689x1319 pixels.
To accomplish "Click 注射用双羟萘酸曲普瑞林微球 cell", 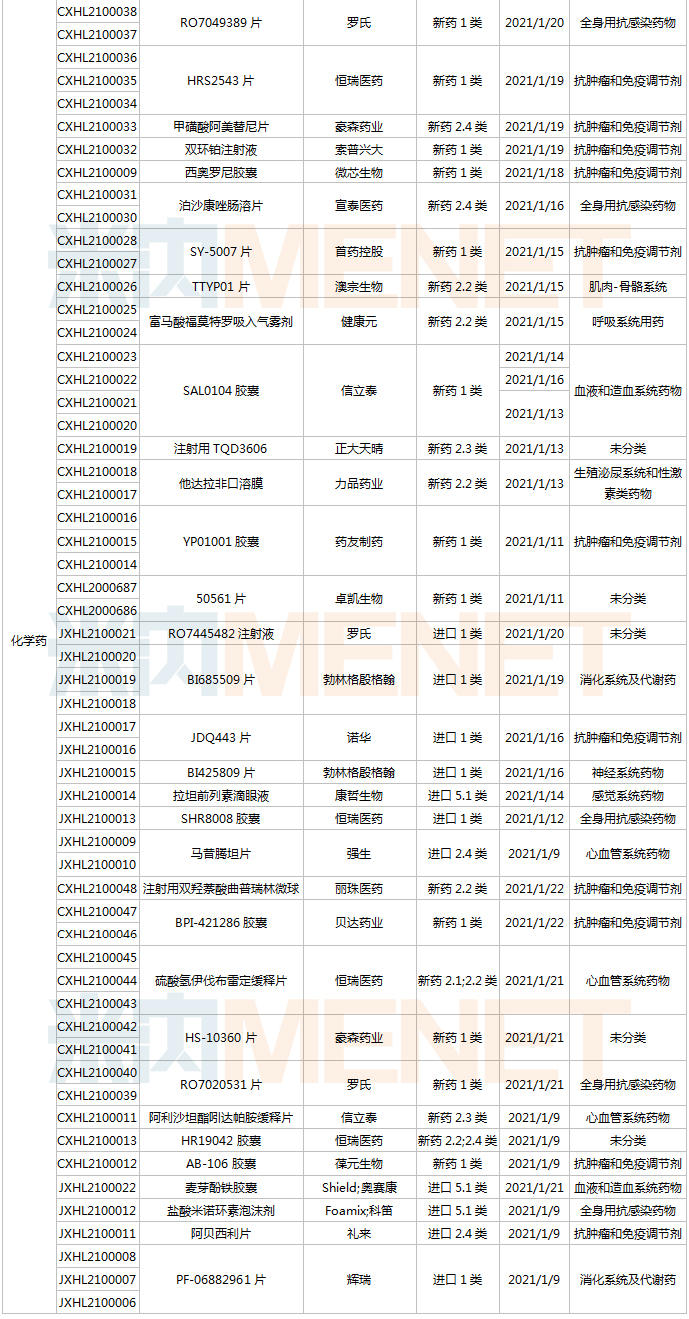I will 220,889.
